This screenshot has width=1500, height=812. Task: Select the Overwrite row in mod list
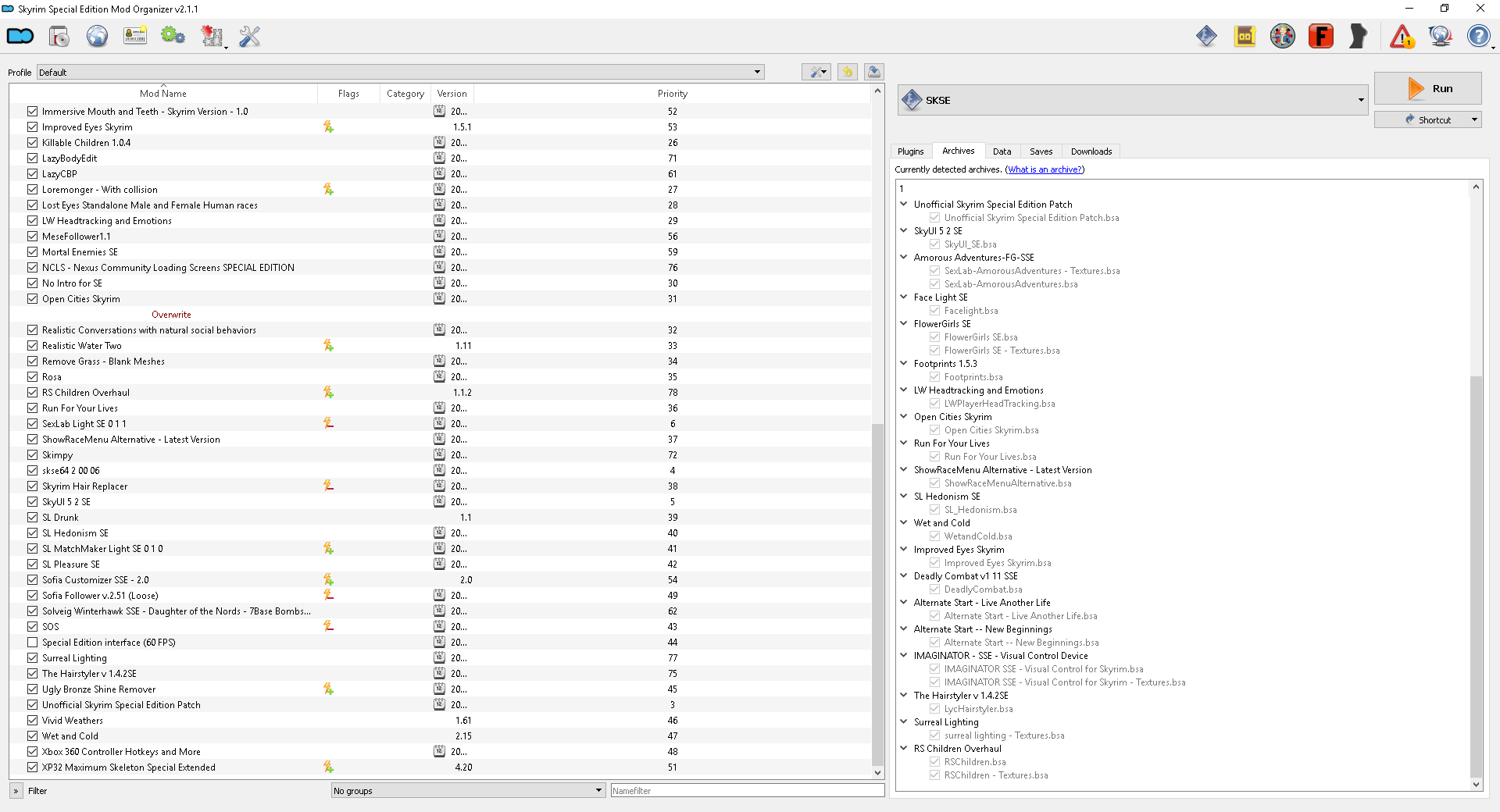pyautogui.click(x=441, y=314)
